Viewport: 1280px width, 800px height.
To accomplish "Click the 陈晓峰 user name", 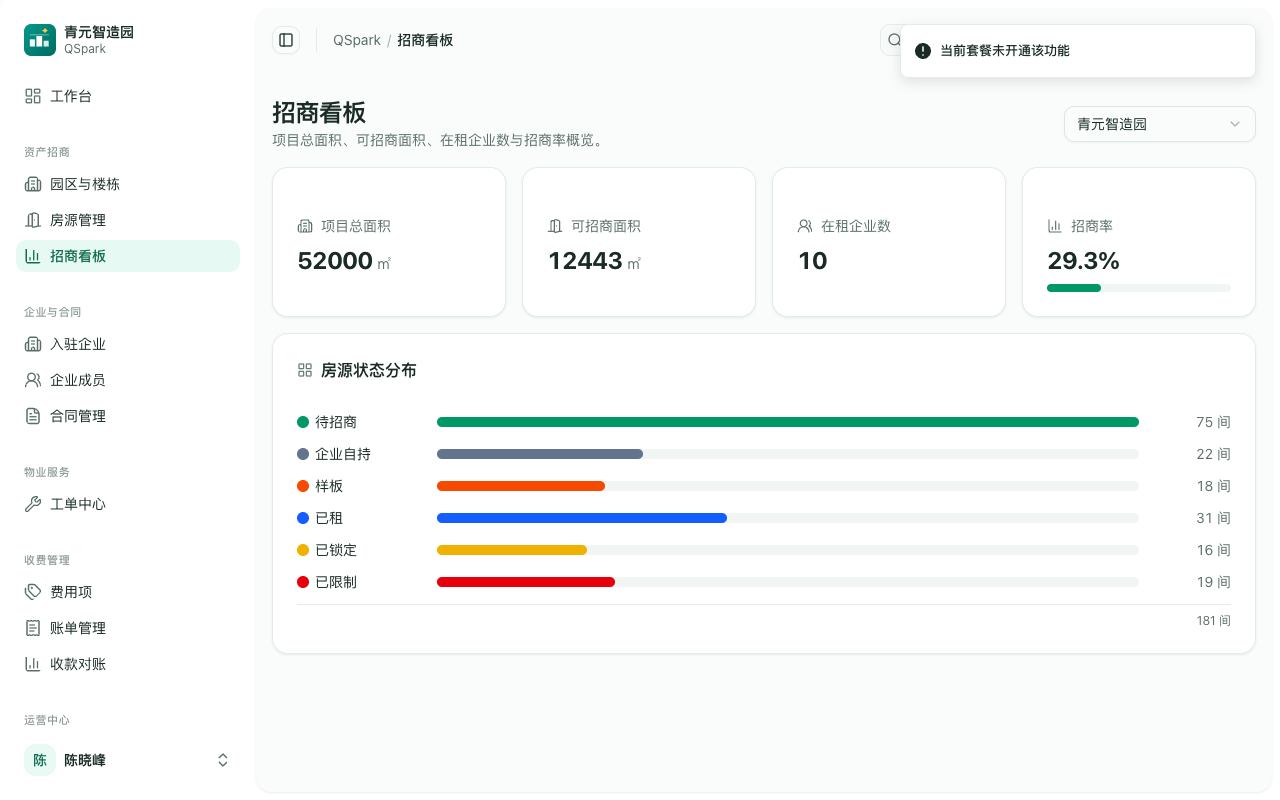I will coord(85,760).
